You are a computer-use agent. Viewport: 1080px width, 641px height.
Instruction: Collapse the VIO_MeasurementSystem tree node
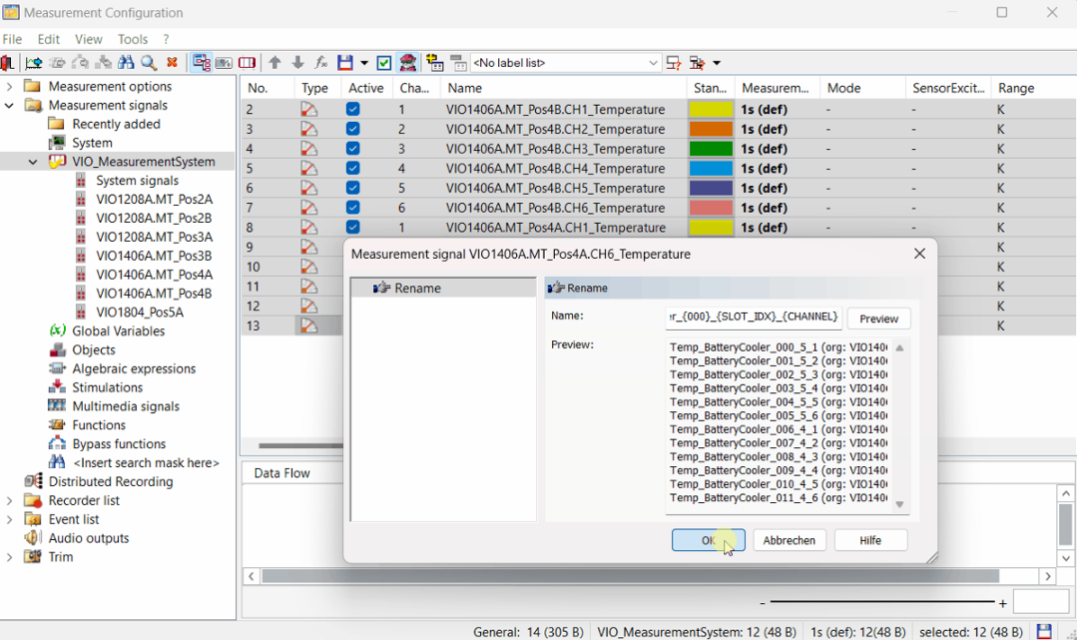(x=33, y=162)
